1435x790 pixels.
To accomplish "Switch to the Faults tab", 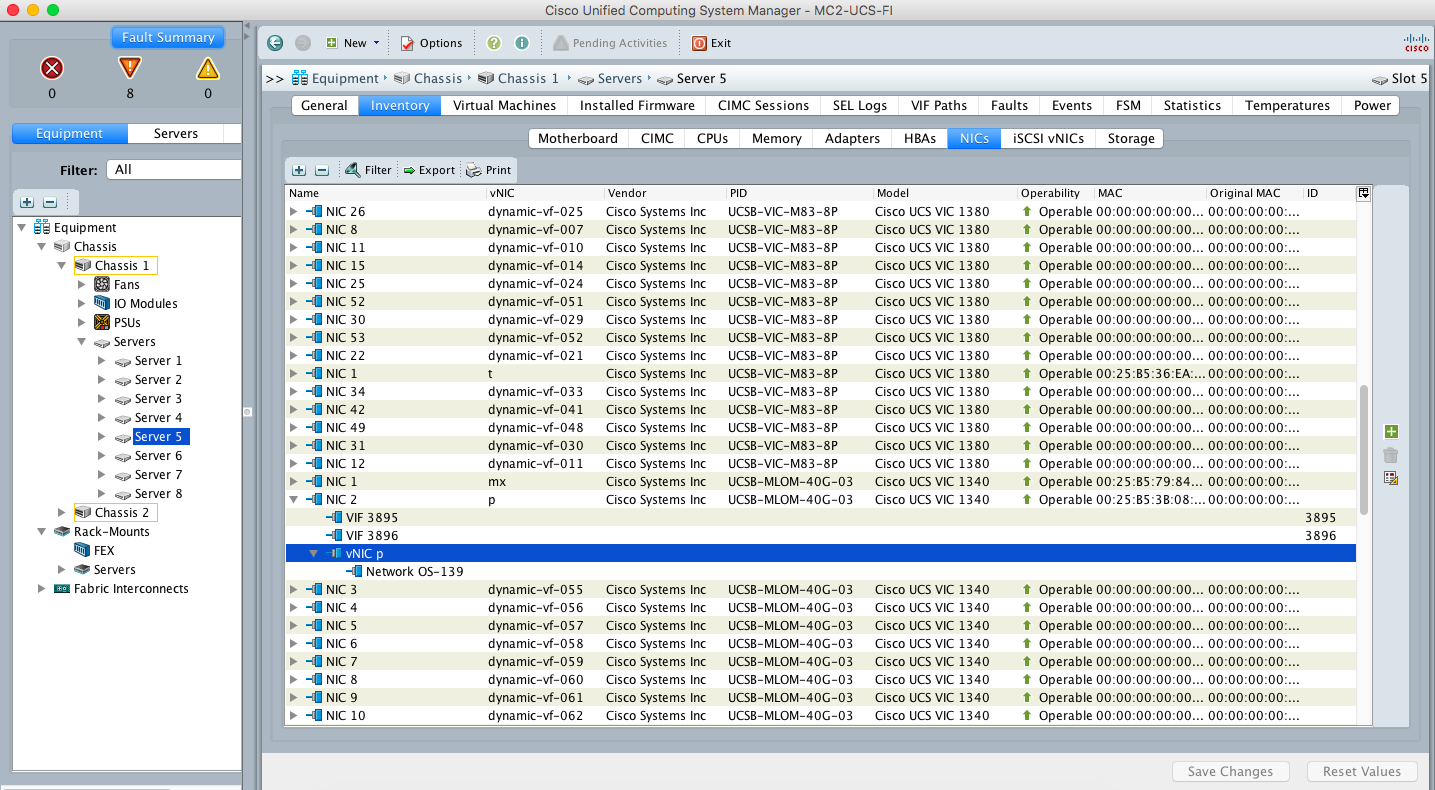I will tap(1009, 105).
